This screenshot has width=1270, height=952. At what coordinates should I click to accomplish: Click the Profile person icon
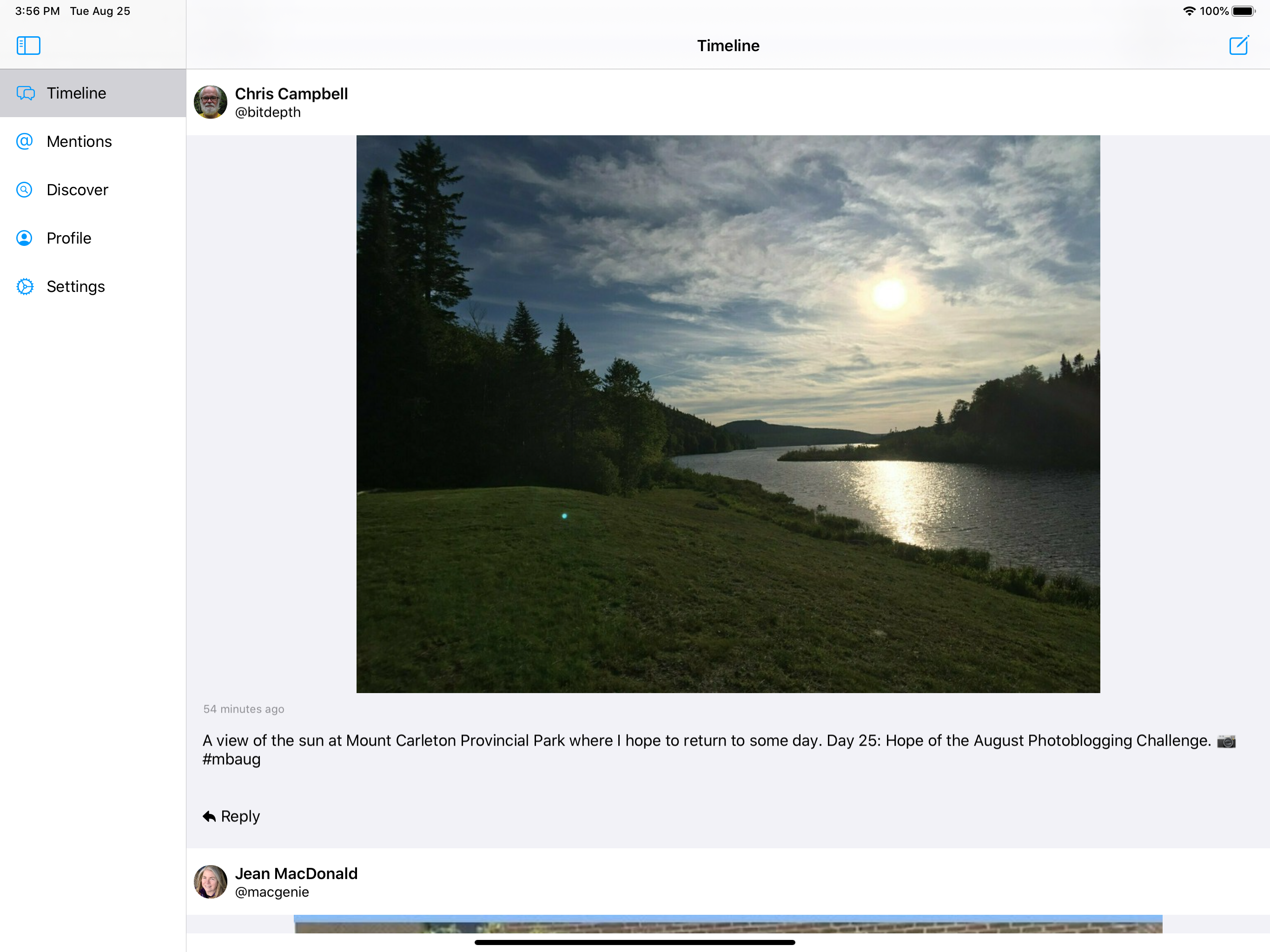(x=25, y=238)
